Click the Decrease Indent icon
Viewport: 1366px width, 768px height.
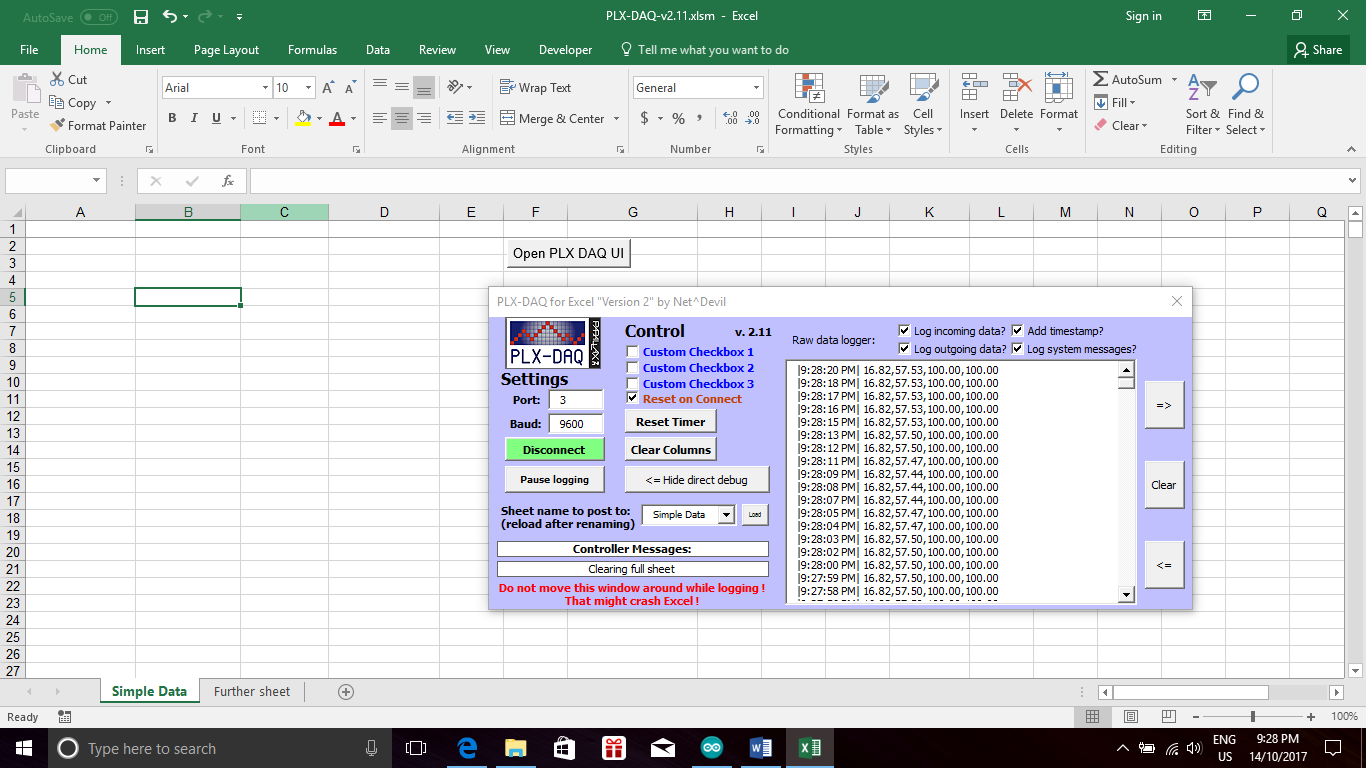454,118
